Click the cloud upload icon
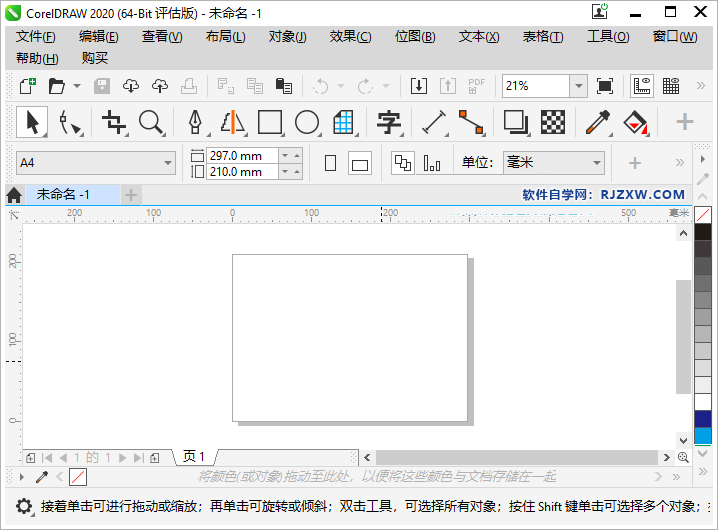718x530 pixels. pyautogui.click(x=160, y=86)
